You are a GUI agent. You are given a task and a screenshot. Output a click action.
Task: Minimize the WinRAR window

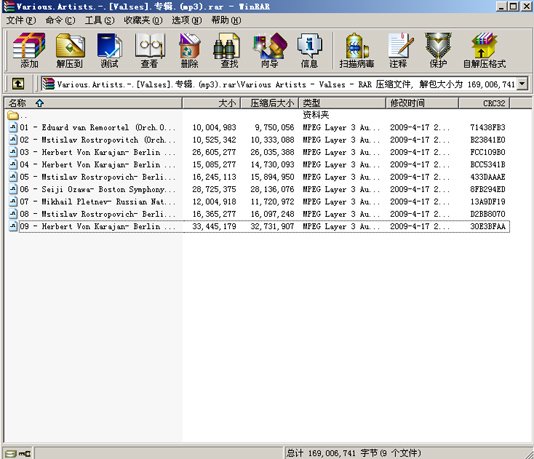501,6
